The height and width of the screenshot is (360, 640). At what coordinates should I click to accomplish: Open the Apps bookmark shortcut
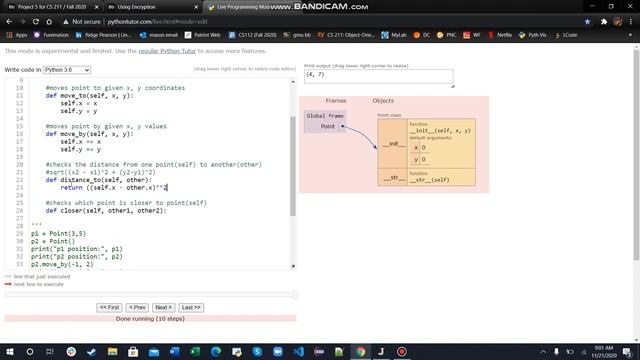tap(16, 35)
